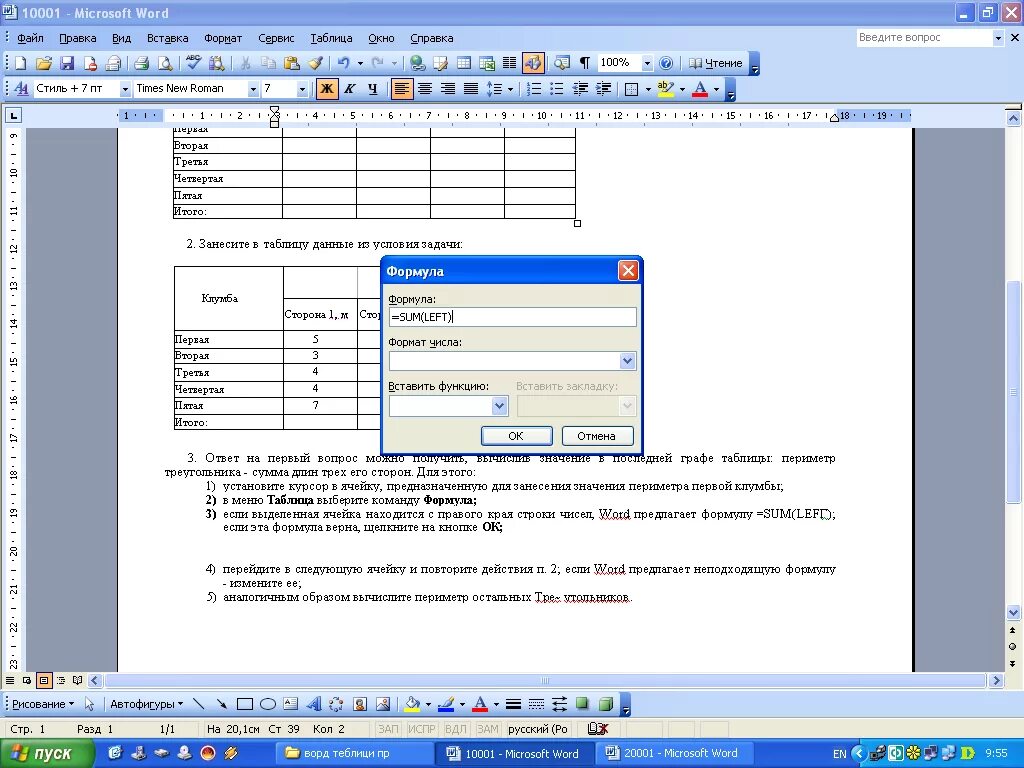Select the Format Painter brush icon
Screen dimensions: 1024x768
tap(315, 63)
